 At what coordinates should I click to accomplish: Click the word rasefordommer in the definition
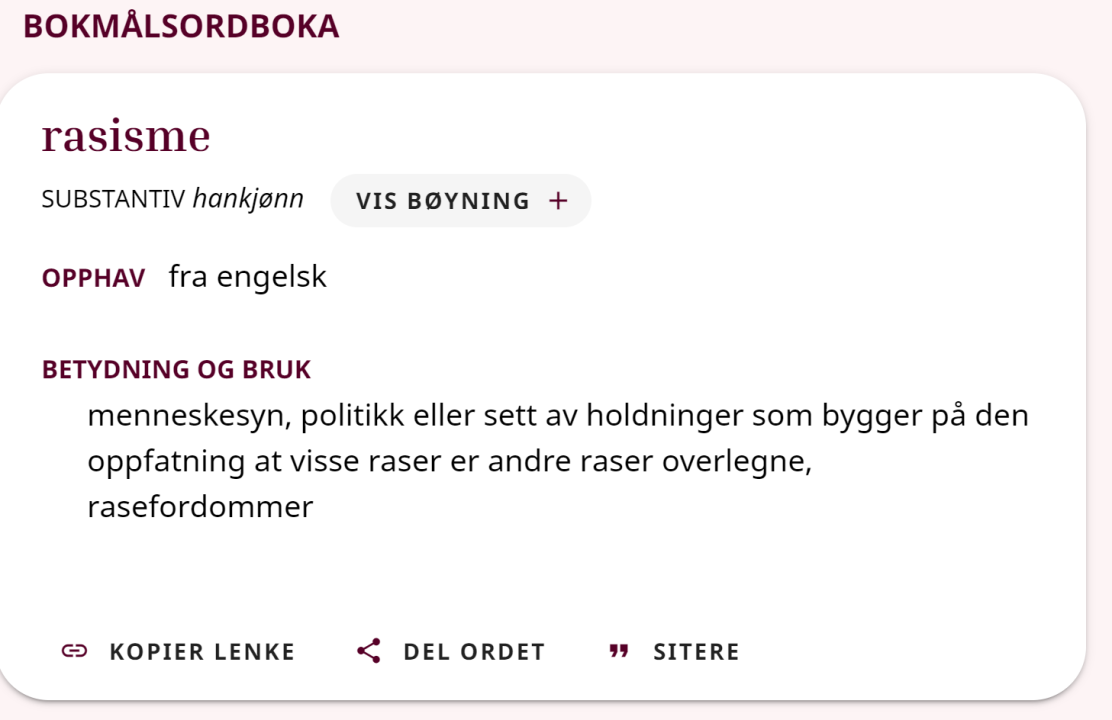pos(200,506)
